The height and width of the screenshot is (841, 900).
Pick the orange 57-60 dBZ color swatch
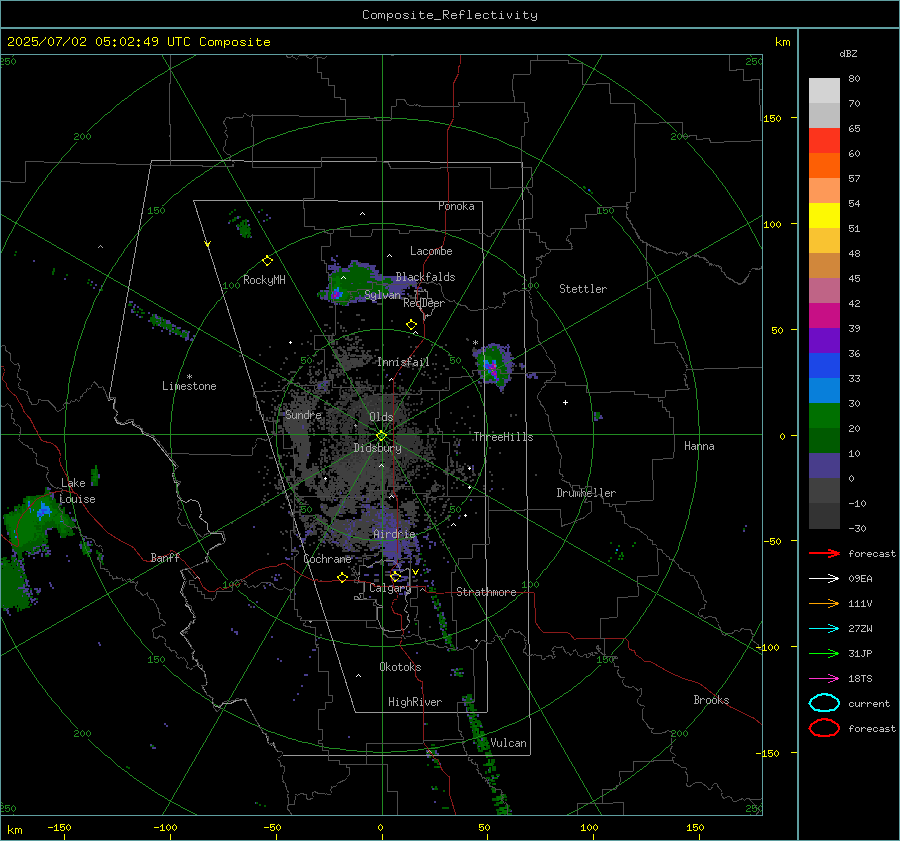point(824,166)
